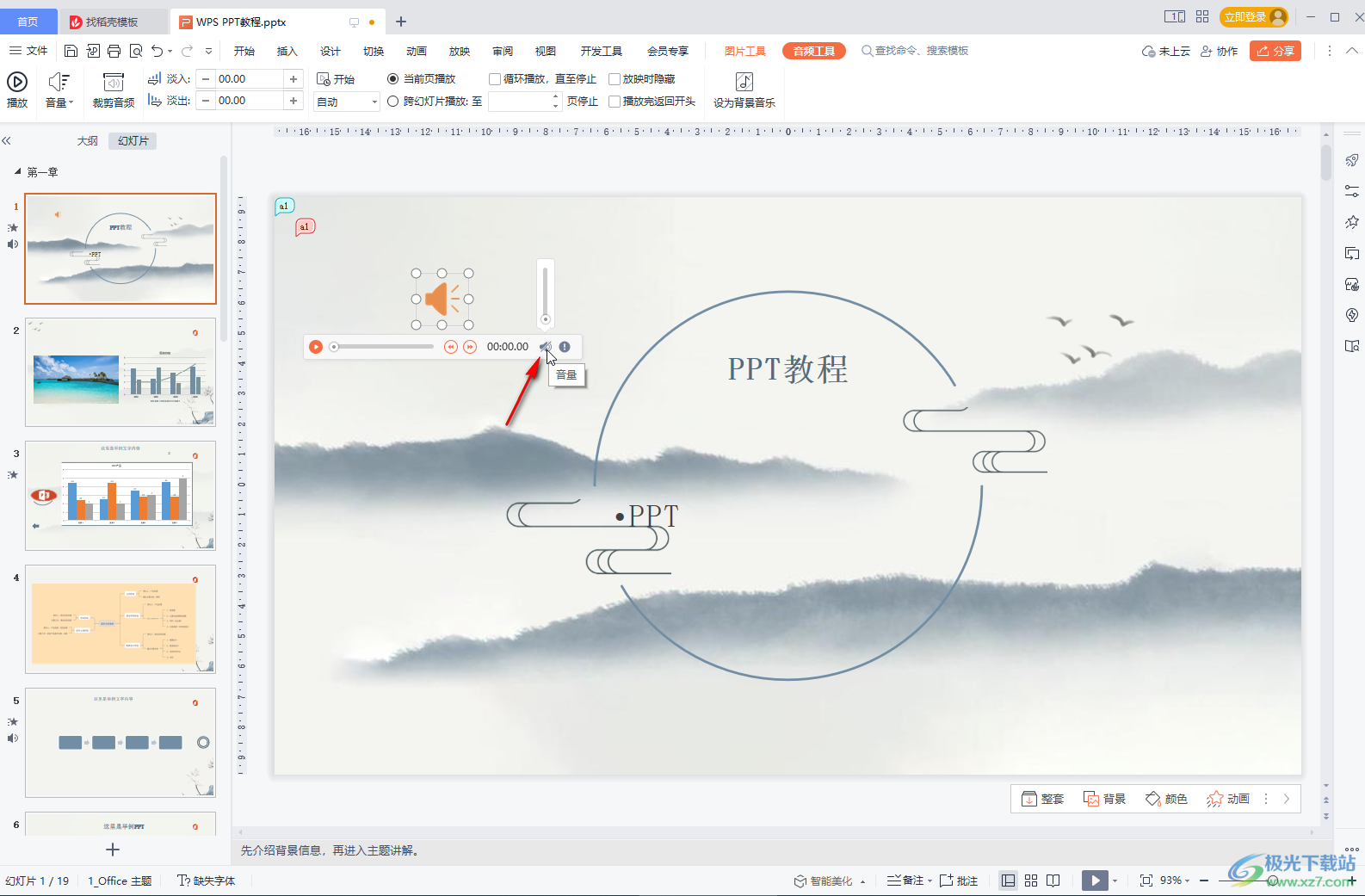Click the Collaborate button
The image size is (1365, 896).
[x=1219, y=51]
